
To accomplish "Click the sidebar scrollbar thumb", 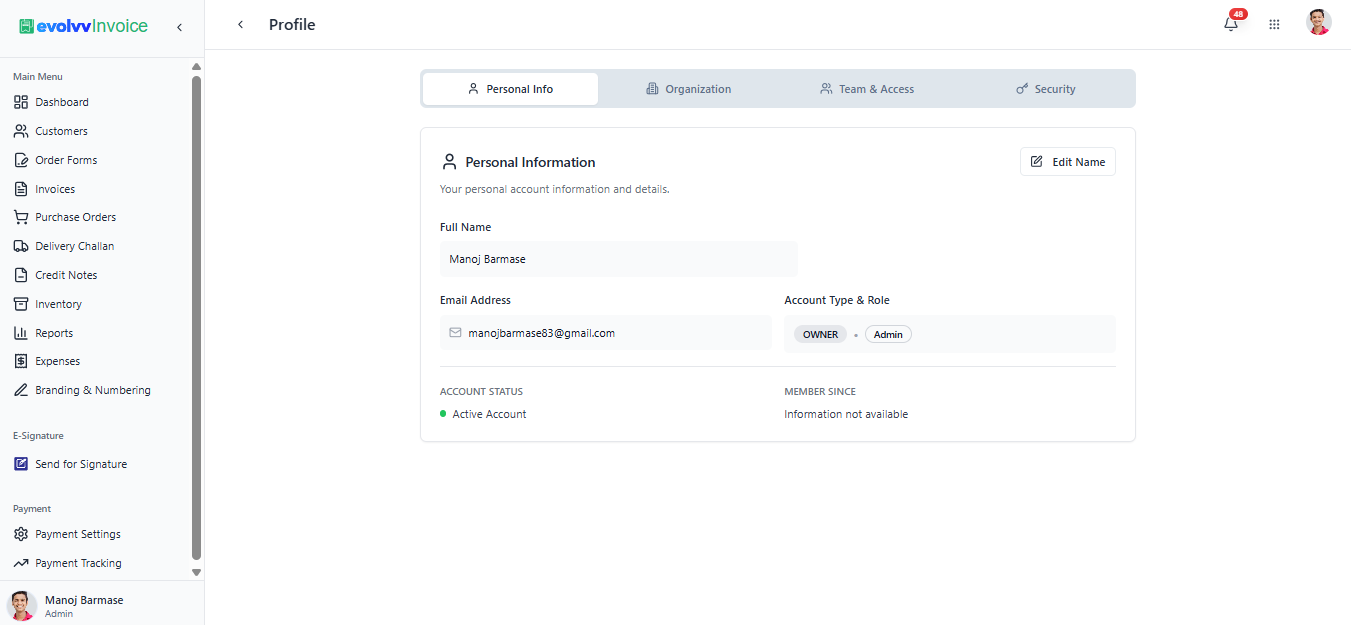I will (196, 317).
